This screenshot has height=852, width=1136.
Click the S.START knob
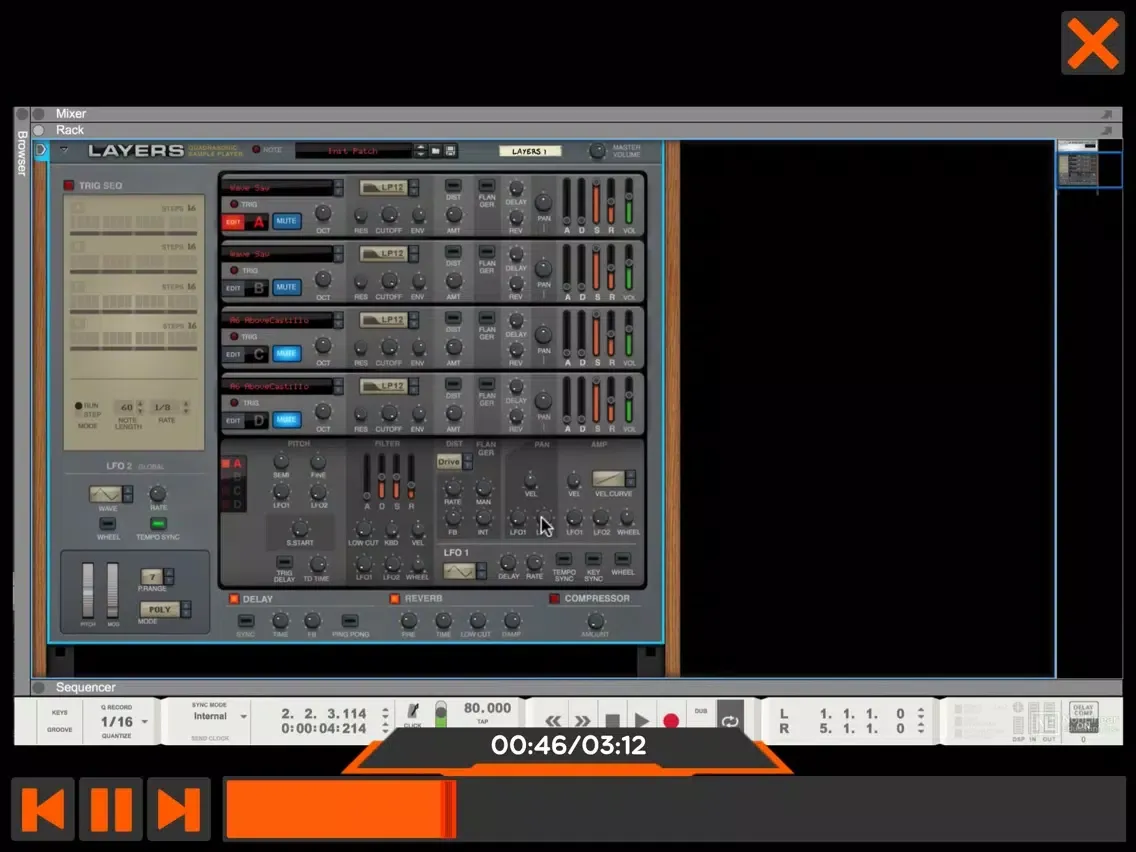coord(299,527)
